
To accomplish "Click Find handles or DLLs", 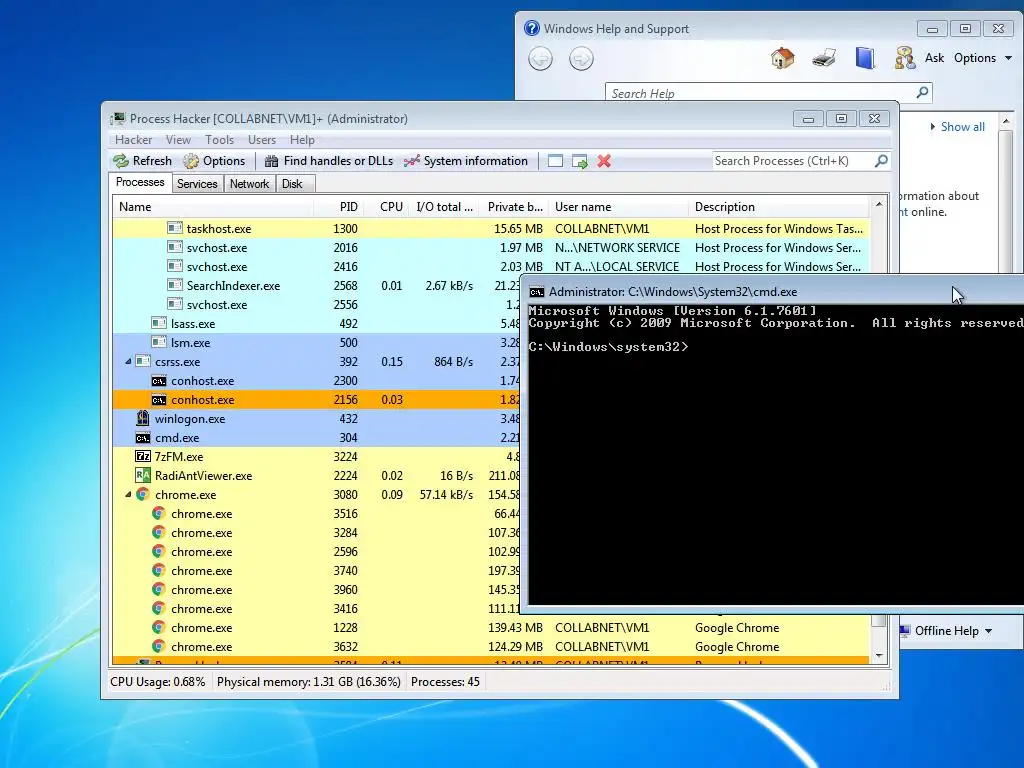I will pos(328,161).
